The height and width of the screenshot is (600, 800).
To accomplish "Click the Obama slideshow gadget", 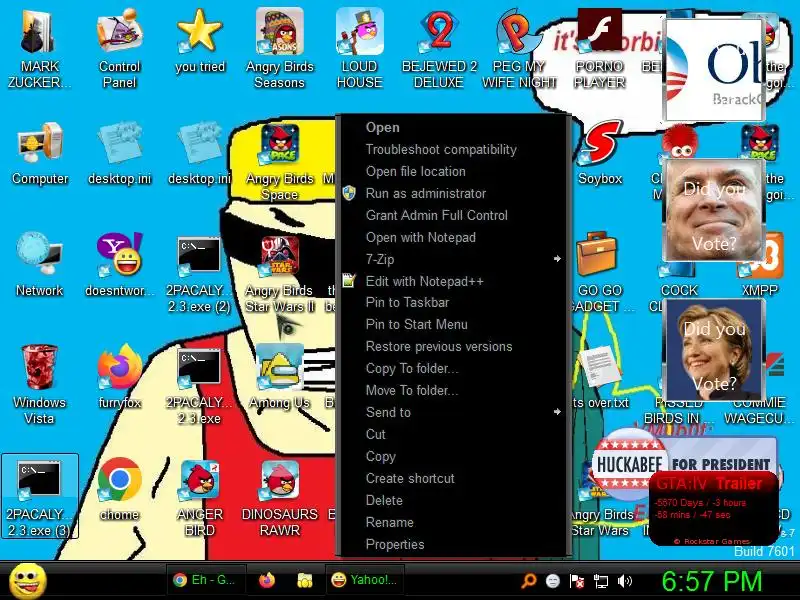I will click(x=713, y=70).
